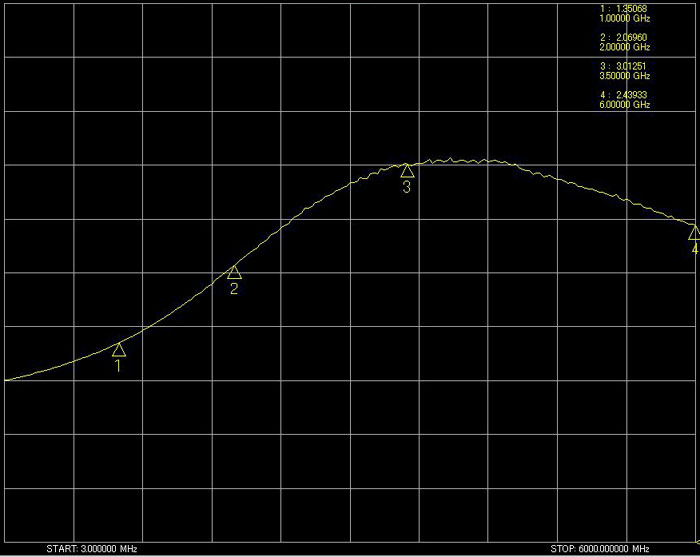Click the START 3.000000 MHz label
The image size is (700, 557).
92,550
